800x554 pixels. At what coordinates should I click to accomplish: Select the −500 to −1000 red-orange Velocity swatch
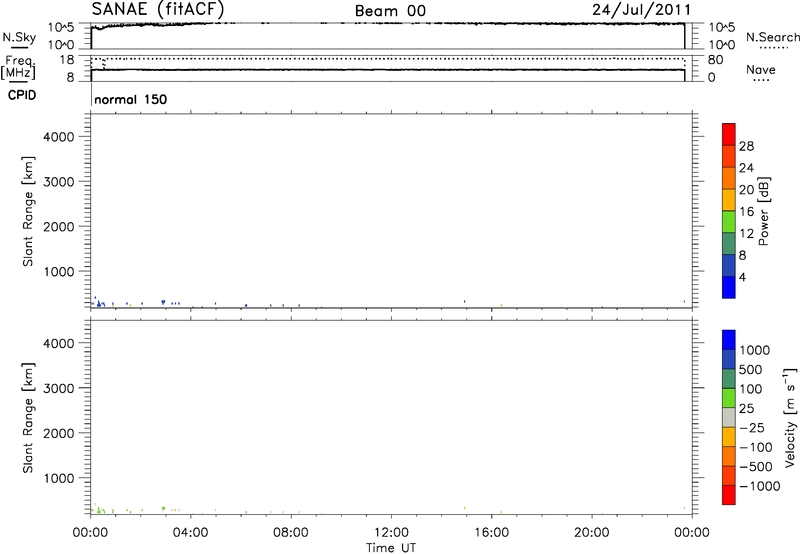click(729, 475)
